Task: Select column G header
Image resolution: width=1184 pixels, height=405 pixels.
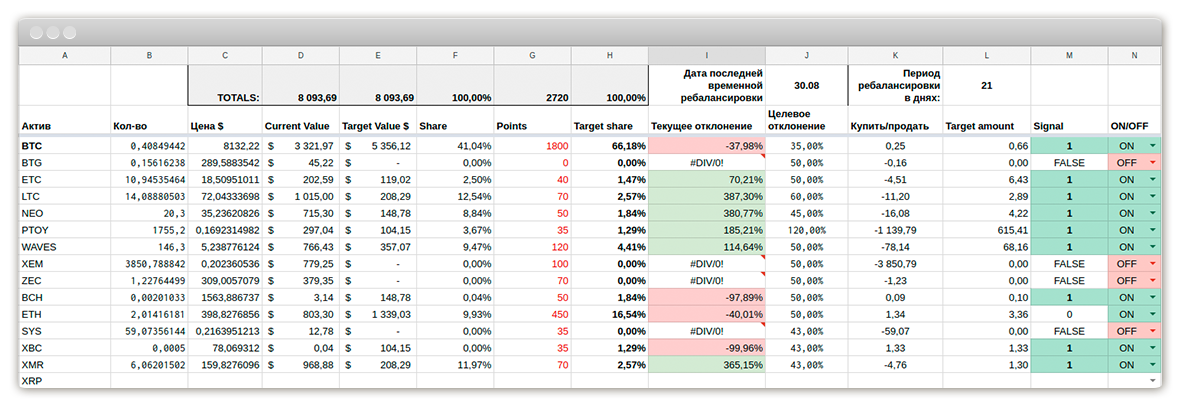Action: (x=532, y=56)
